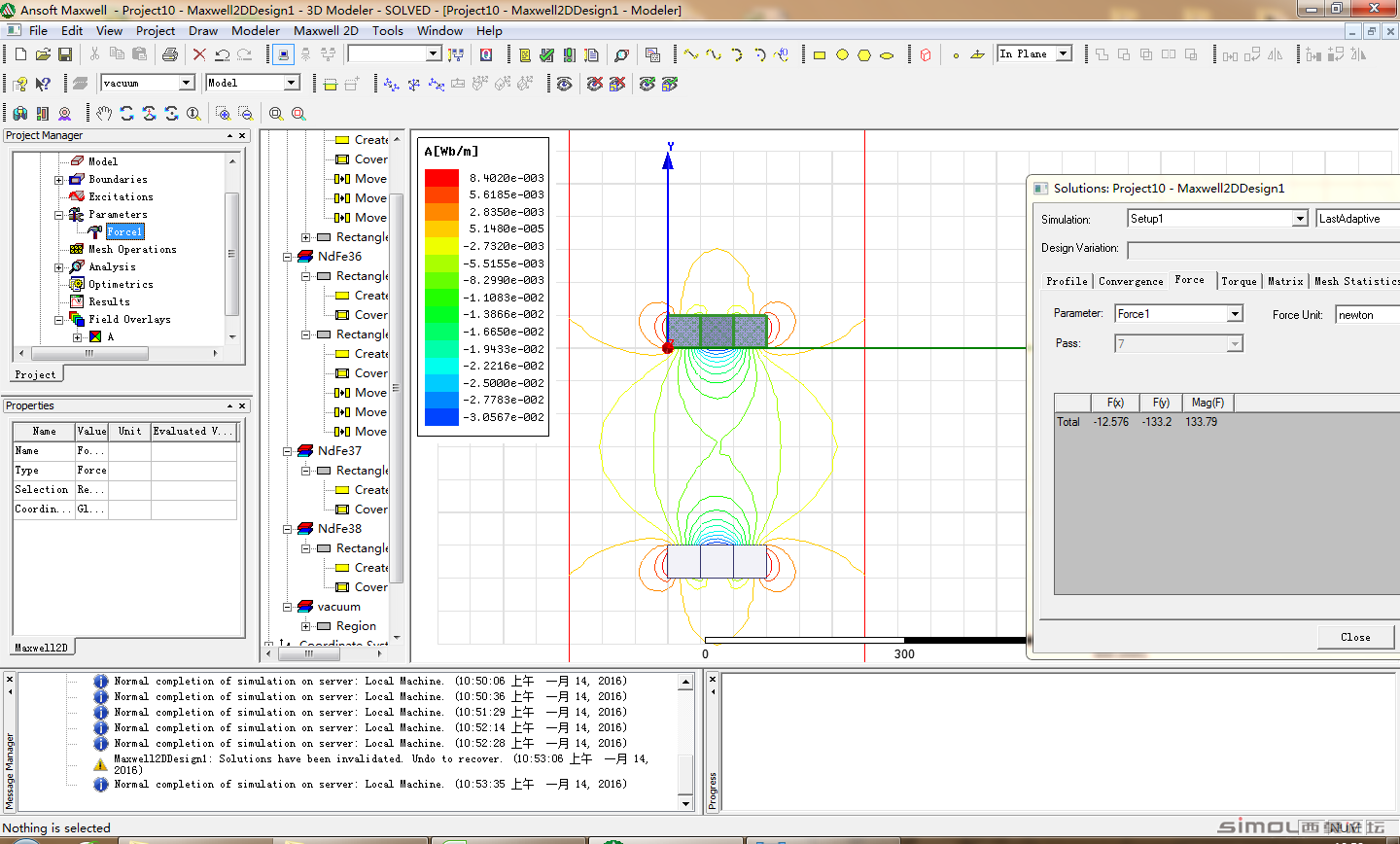Click the Open folder toolbar icon

tap(43, 54)
